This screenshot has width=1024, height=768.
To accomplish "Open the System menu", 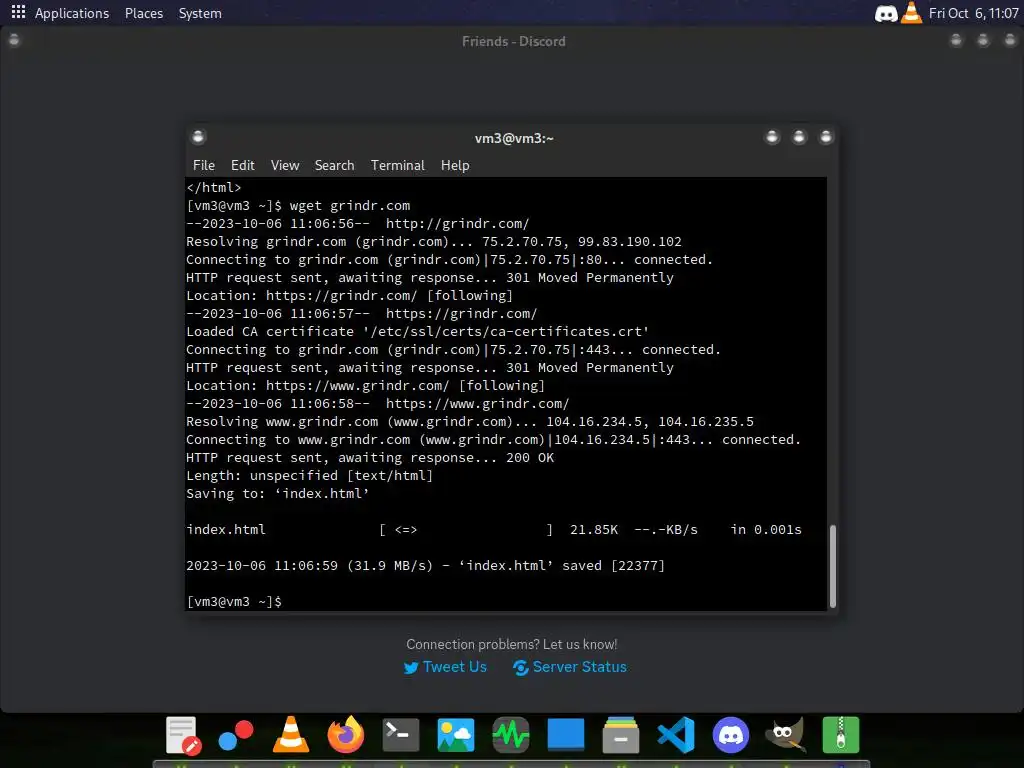I will tap(200, 13).
